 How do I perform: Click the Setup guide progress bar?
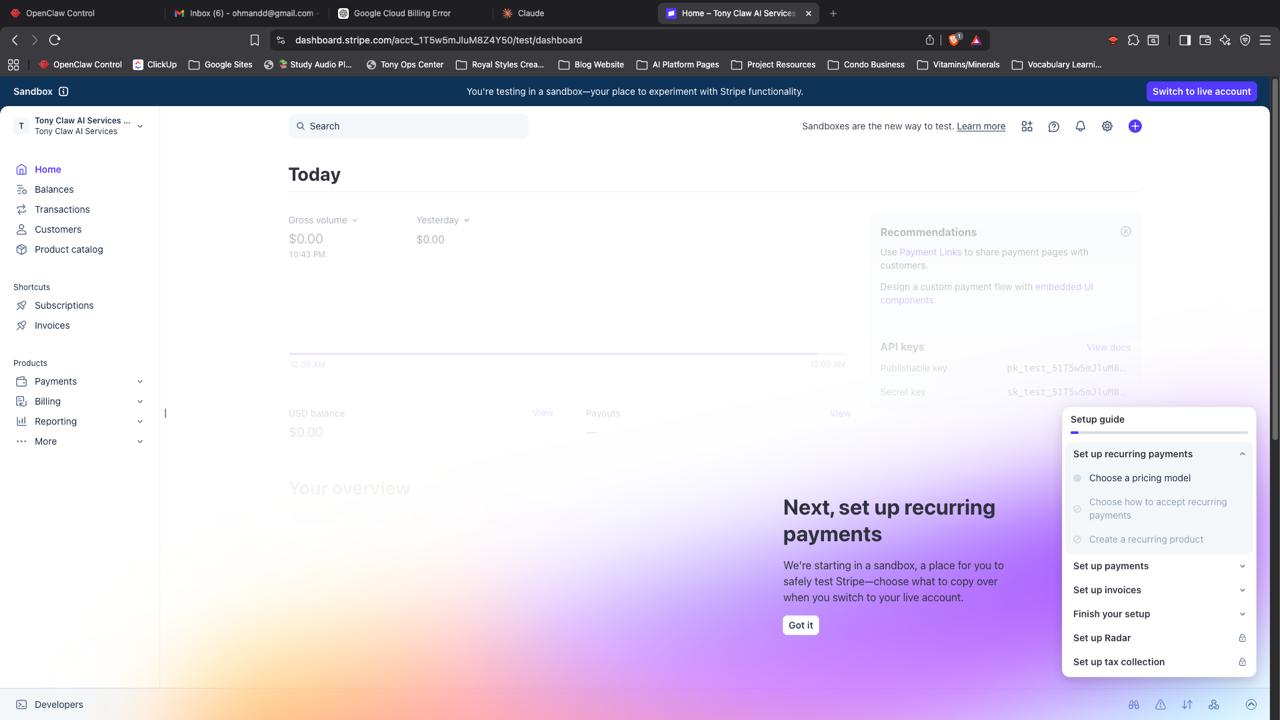click(1158, 432)
